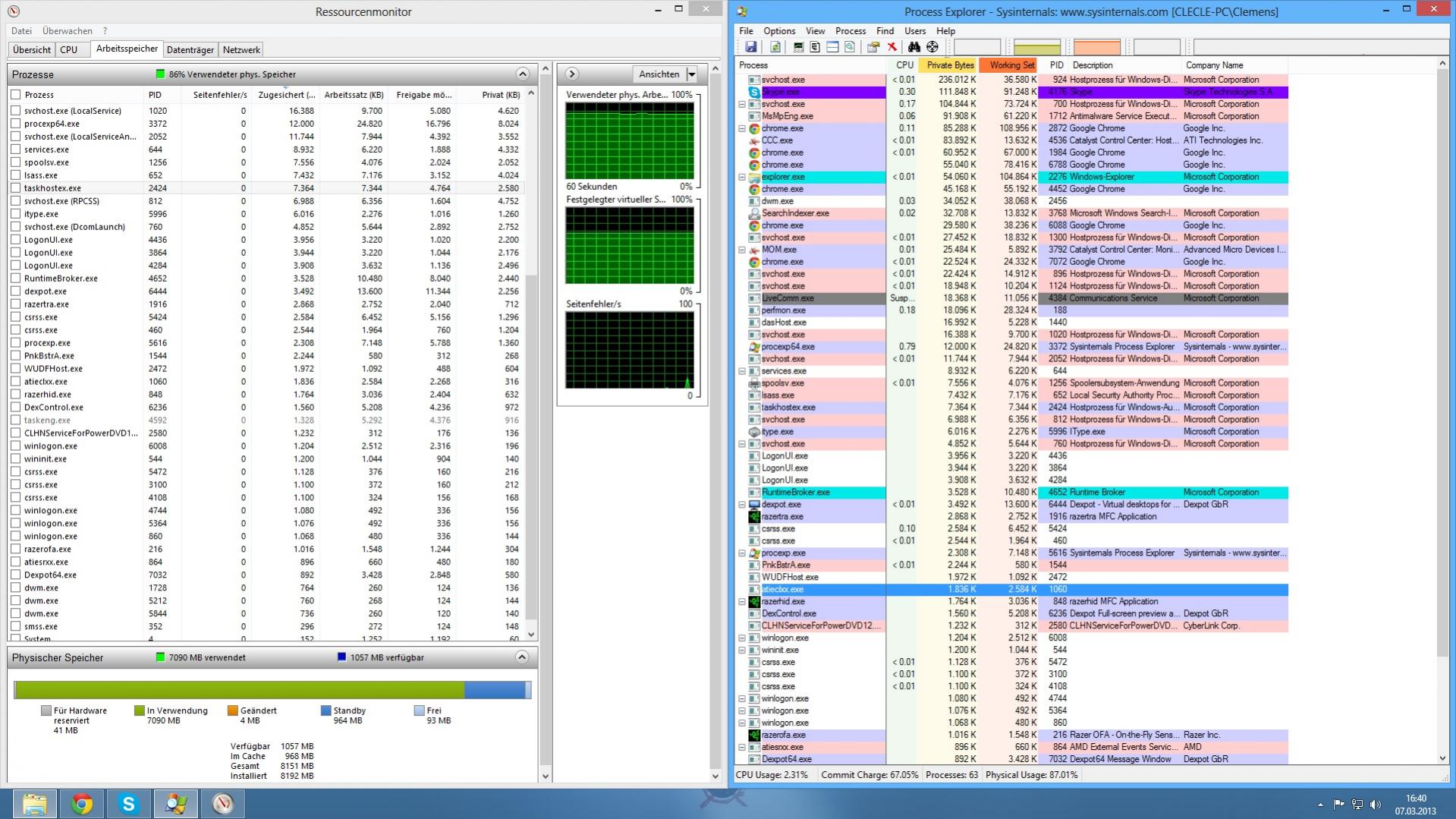Tick the Prozess header select-all checkbox
The height and width of the screenshot is (819, 1456).
[x=15, y=95]
